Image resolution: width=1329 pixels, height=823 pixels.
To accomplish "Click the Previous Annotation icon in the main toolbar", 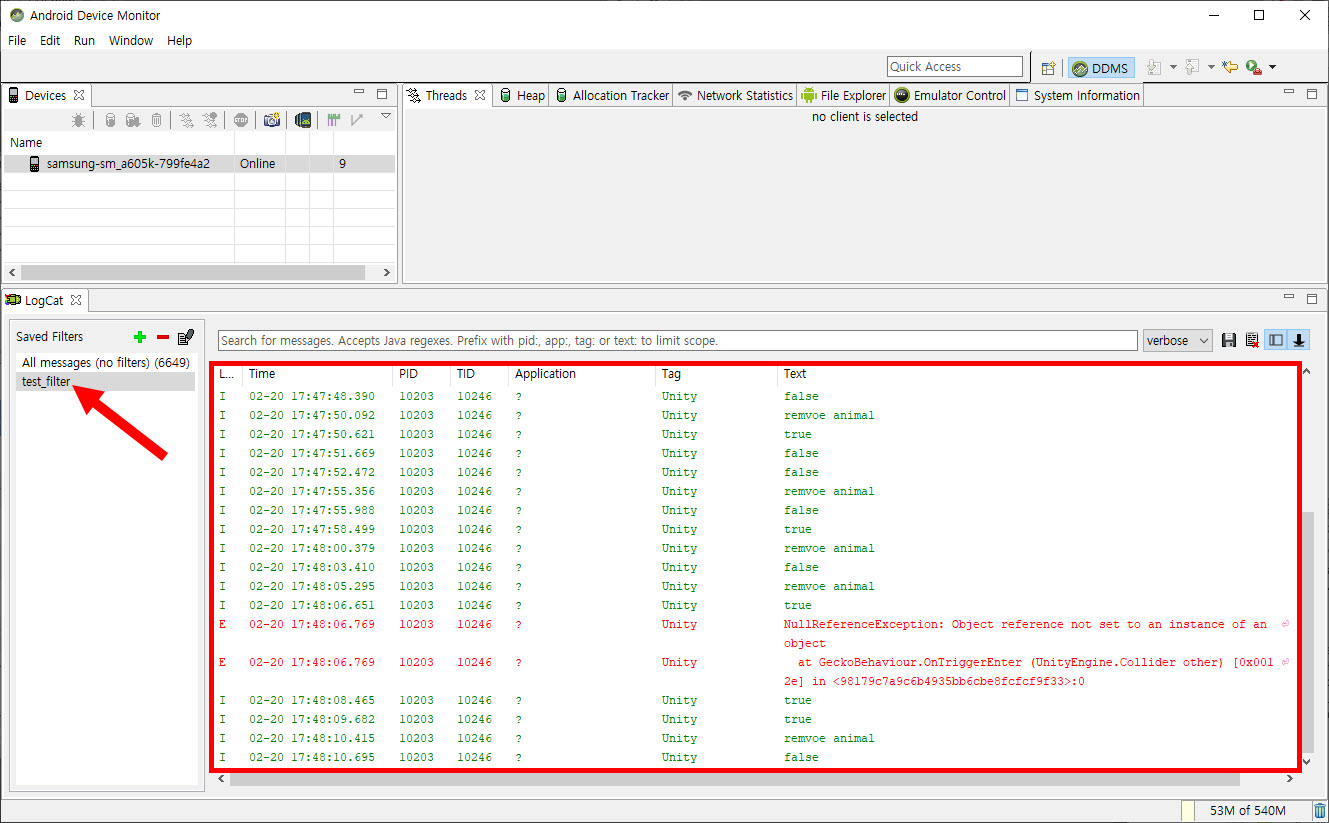I will click(1192, 67).
